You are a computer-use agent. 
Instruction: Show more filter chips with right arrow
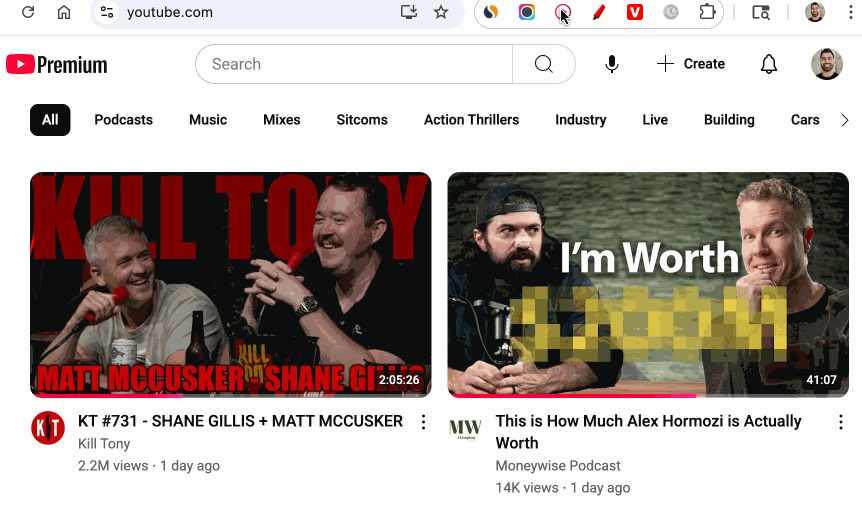pyautogui.click(x=844, y=120)
